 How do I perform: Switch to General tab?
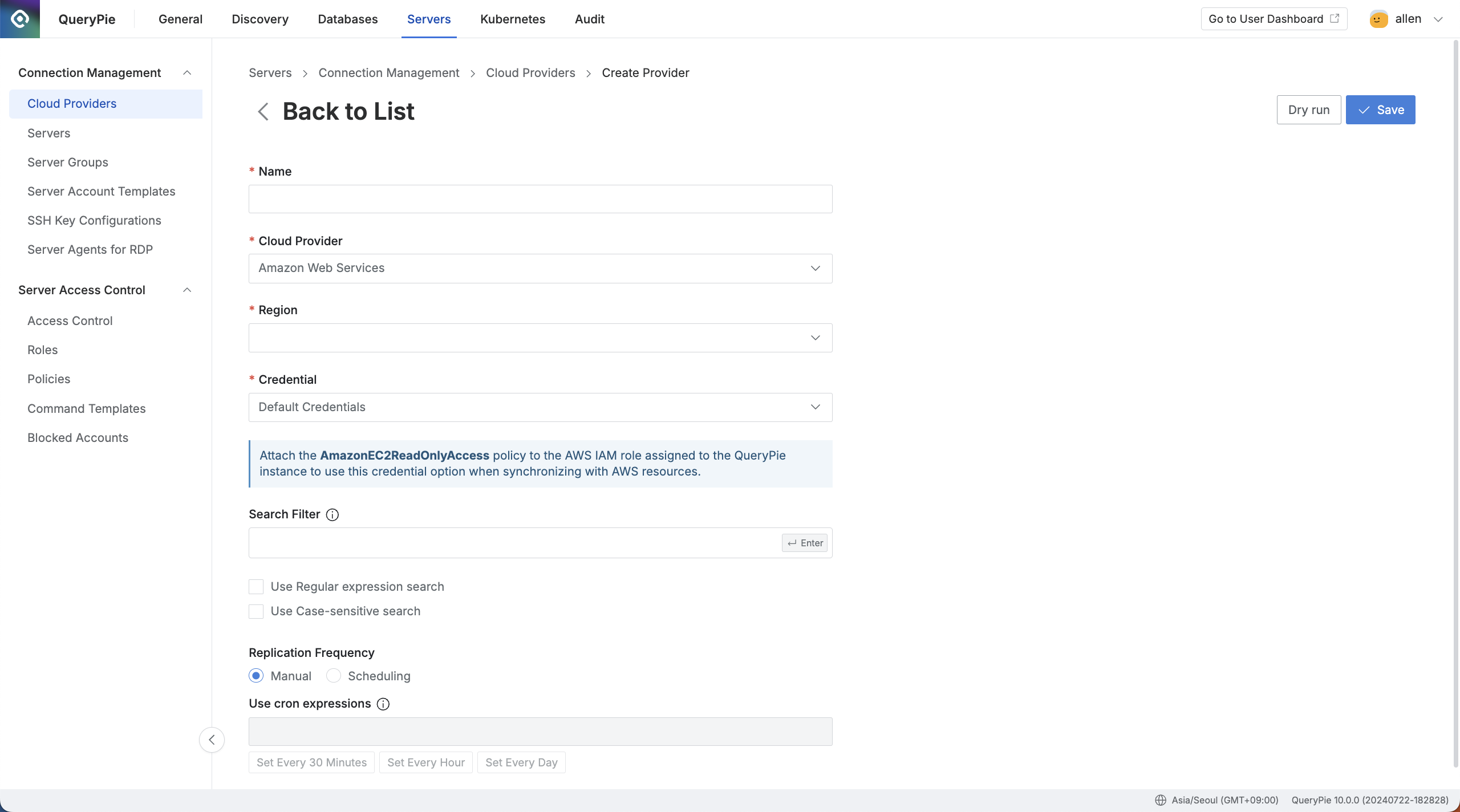pos(180,19)
